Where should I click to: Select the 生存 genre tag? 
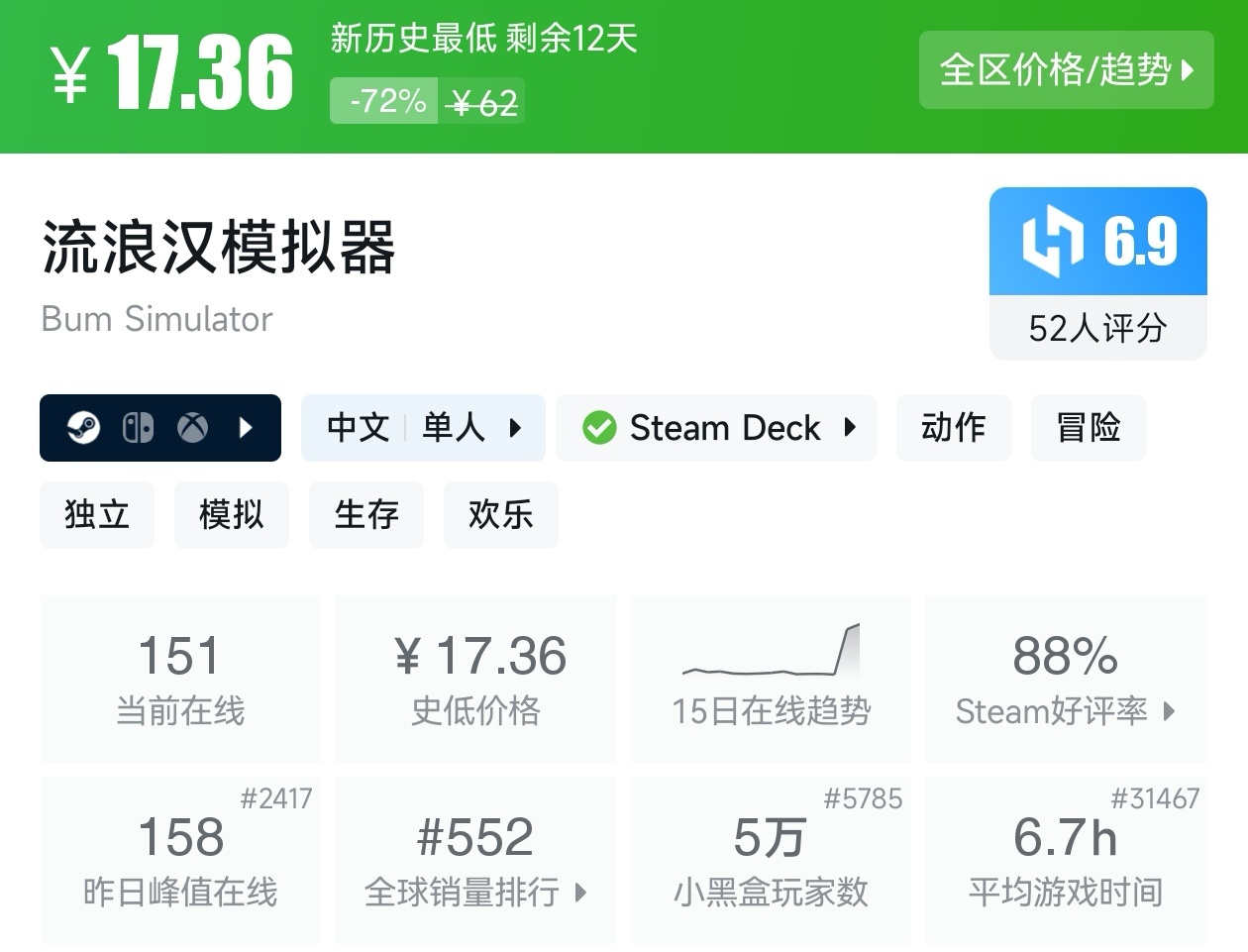(x=366, y=515)
